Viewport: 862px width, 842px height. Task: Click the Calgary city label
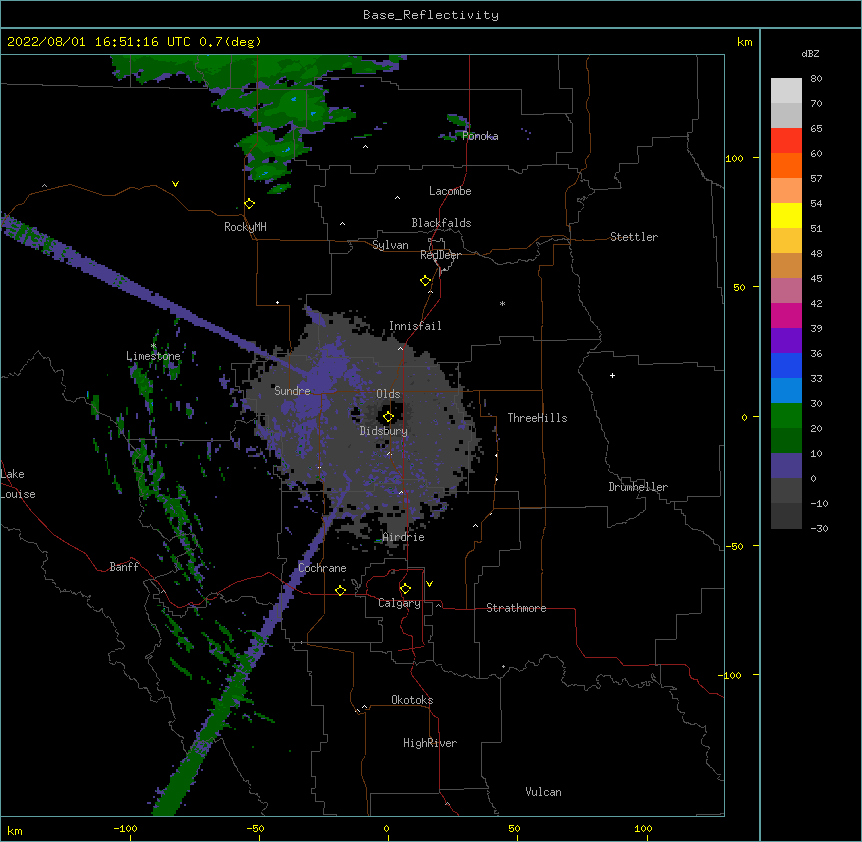pyautogui.click(x=400, y=603)
